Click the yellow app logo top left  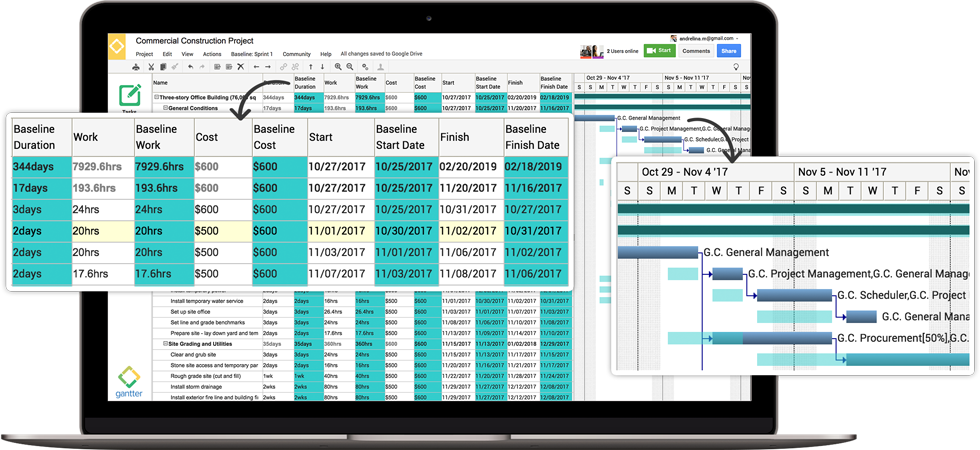coord(119,46)
